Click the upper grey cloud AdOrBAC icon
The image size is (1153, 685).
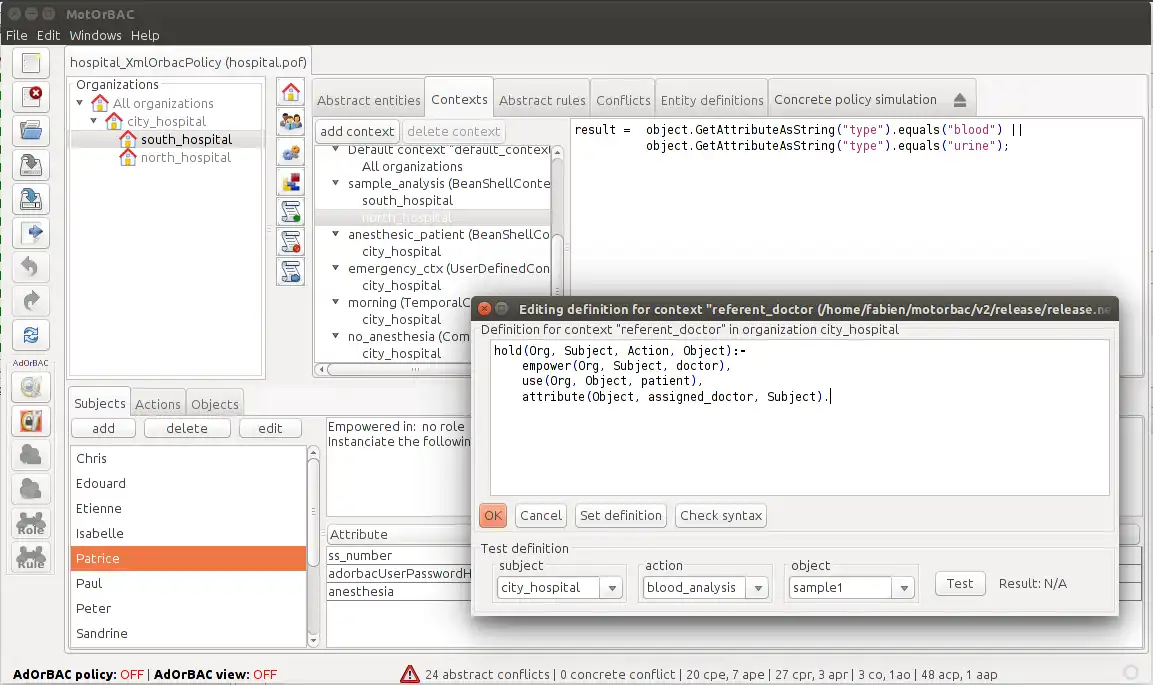click(31, 455)
